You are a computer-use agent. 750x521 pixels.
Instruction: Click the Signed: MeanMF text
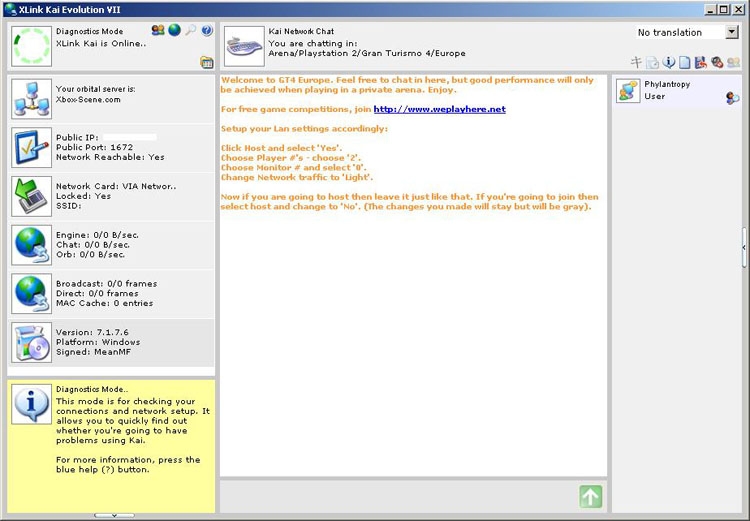93,352
